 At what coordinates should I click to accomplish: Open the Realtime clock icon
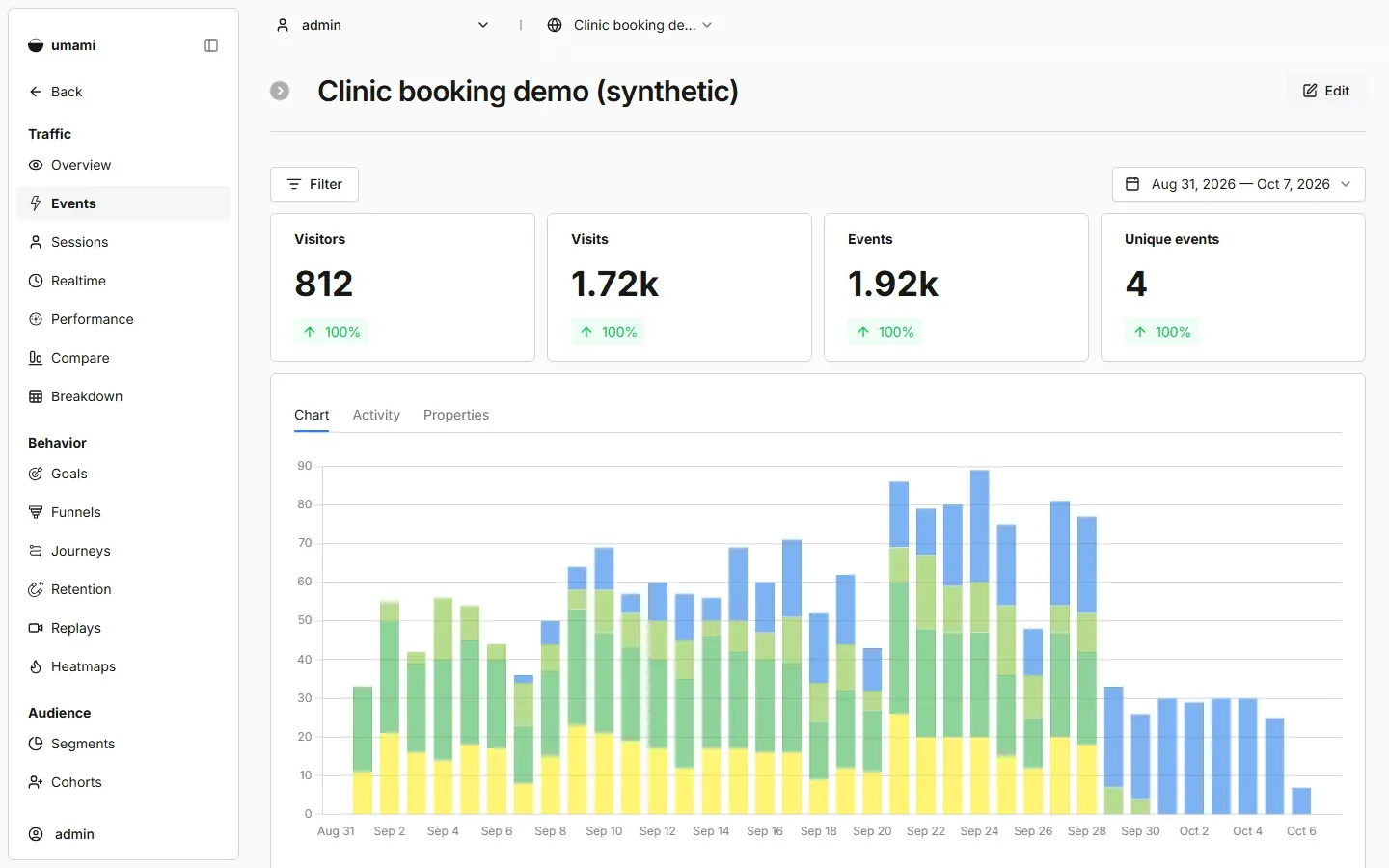[36, 281]
